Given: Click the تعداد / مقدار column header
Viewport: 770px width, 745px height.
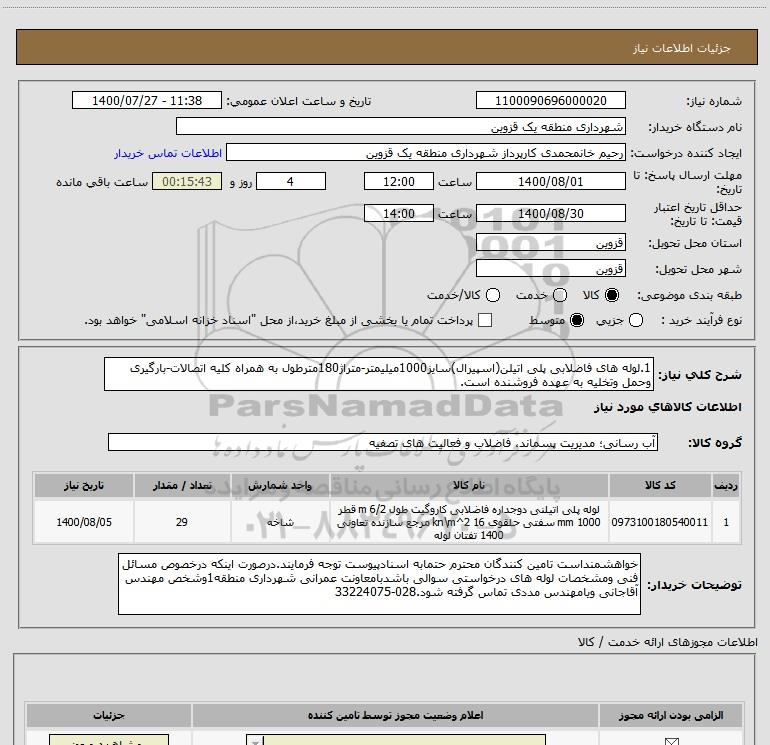Looking at the screenshot, I should click(x=182, y=485).
